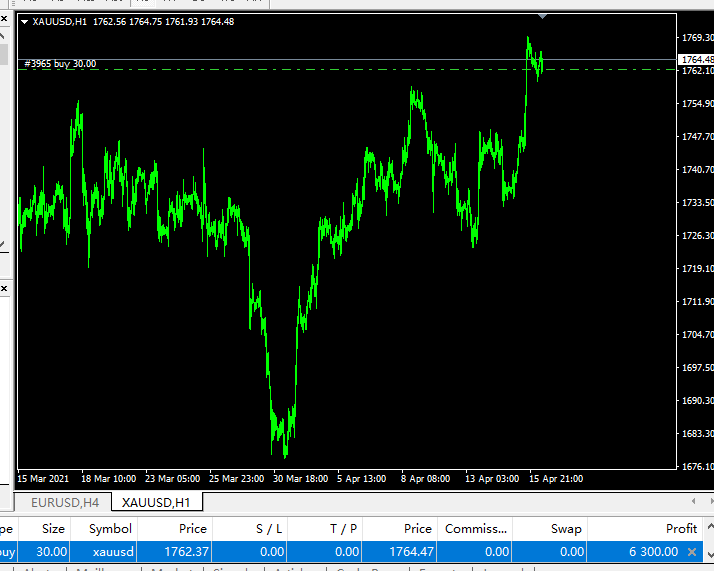Viewport: 714px width, 571px height.
Task: Close the lower left side panel with its X
Action: [4, 289]
